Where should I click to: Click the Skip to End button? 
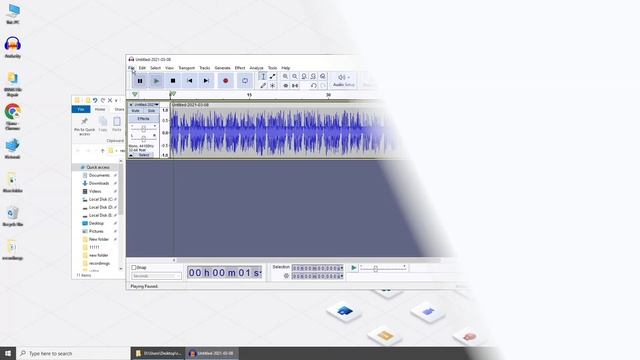[x=206, y=81]
